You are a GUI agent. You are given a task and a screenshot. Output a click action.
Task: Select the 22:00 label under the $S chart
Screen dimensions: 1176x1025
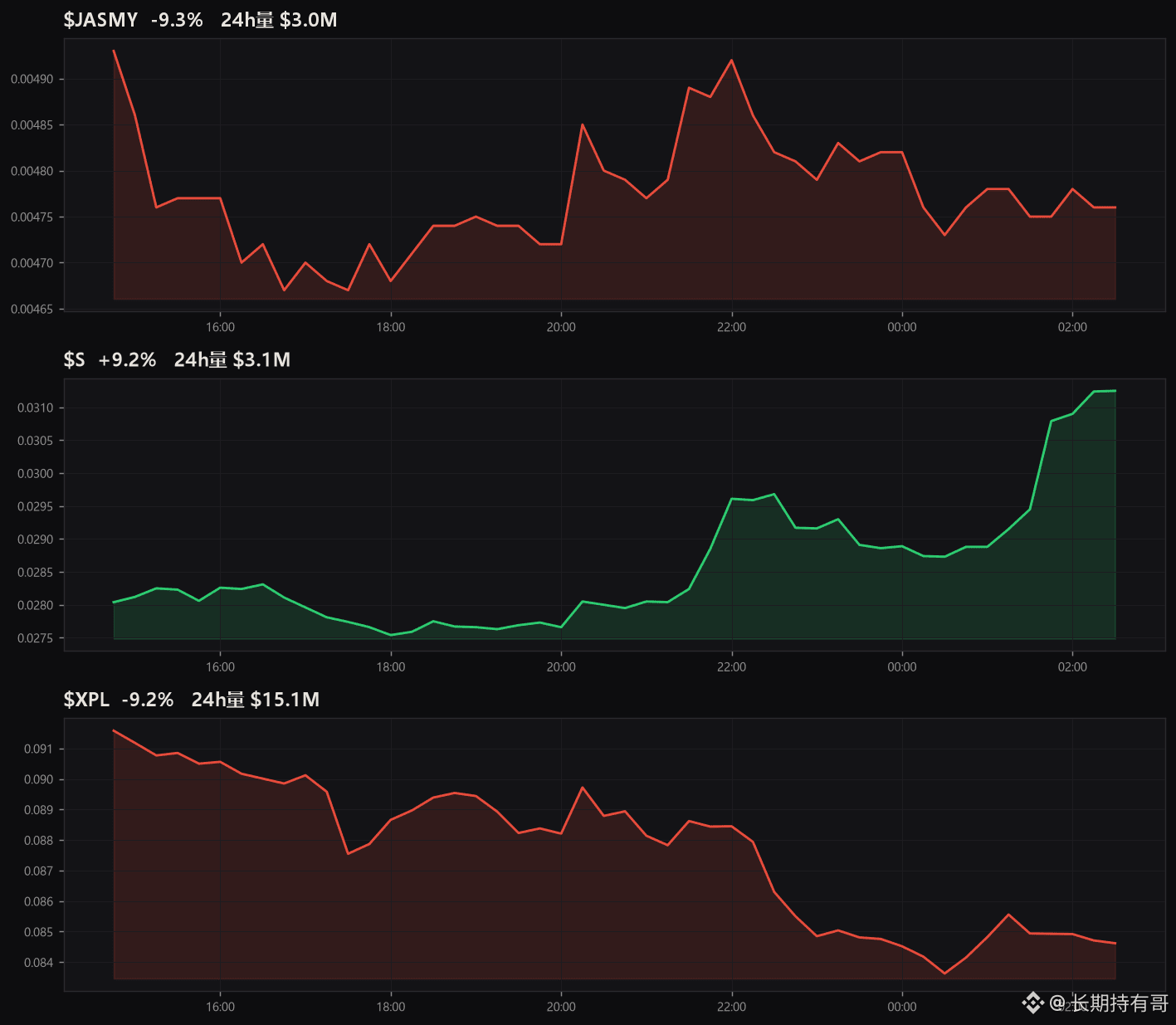[x=732, y=667]
